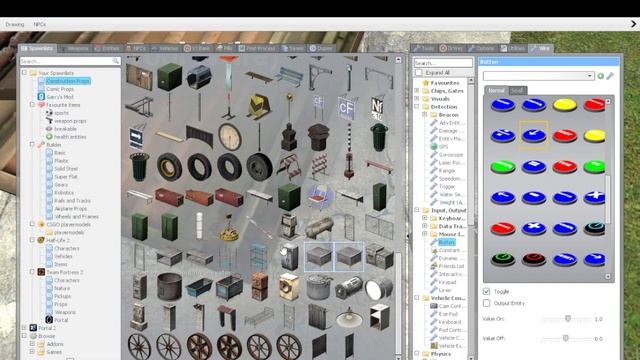Select the gas pump prop
The height and width of the screenshot is (360, 640).
tap(289, 226)
